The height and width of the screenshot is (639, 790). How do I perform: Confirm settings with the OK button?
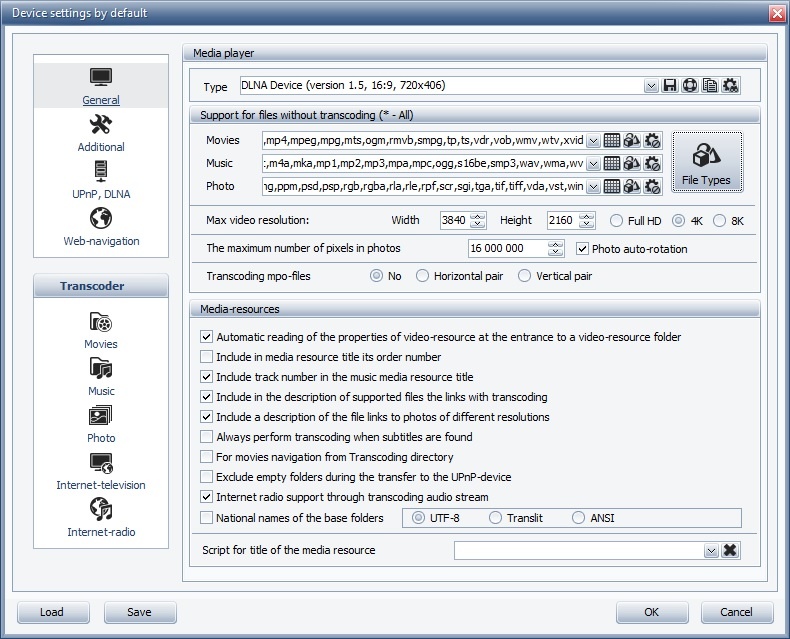coord(652,612)
